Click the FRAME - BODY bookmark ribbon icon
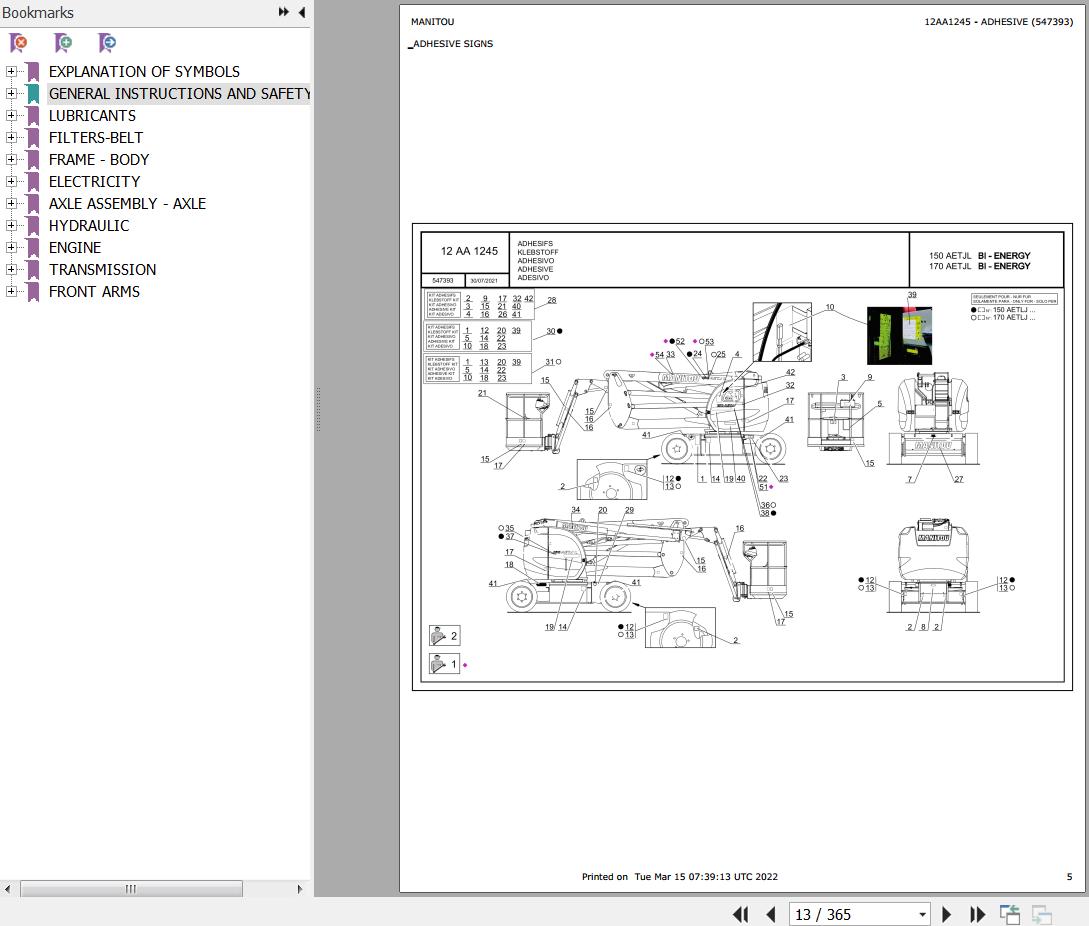The image size is (1089, 926). (x=33, y=160)
